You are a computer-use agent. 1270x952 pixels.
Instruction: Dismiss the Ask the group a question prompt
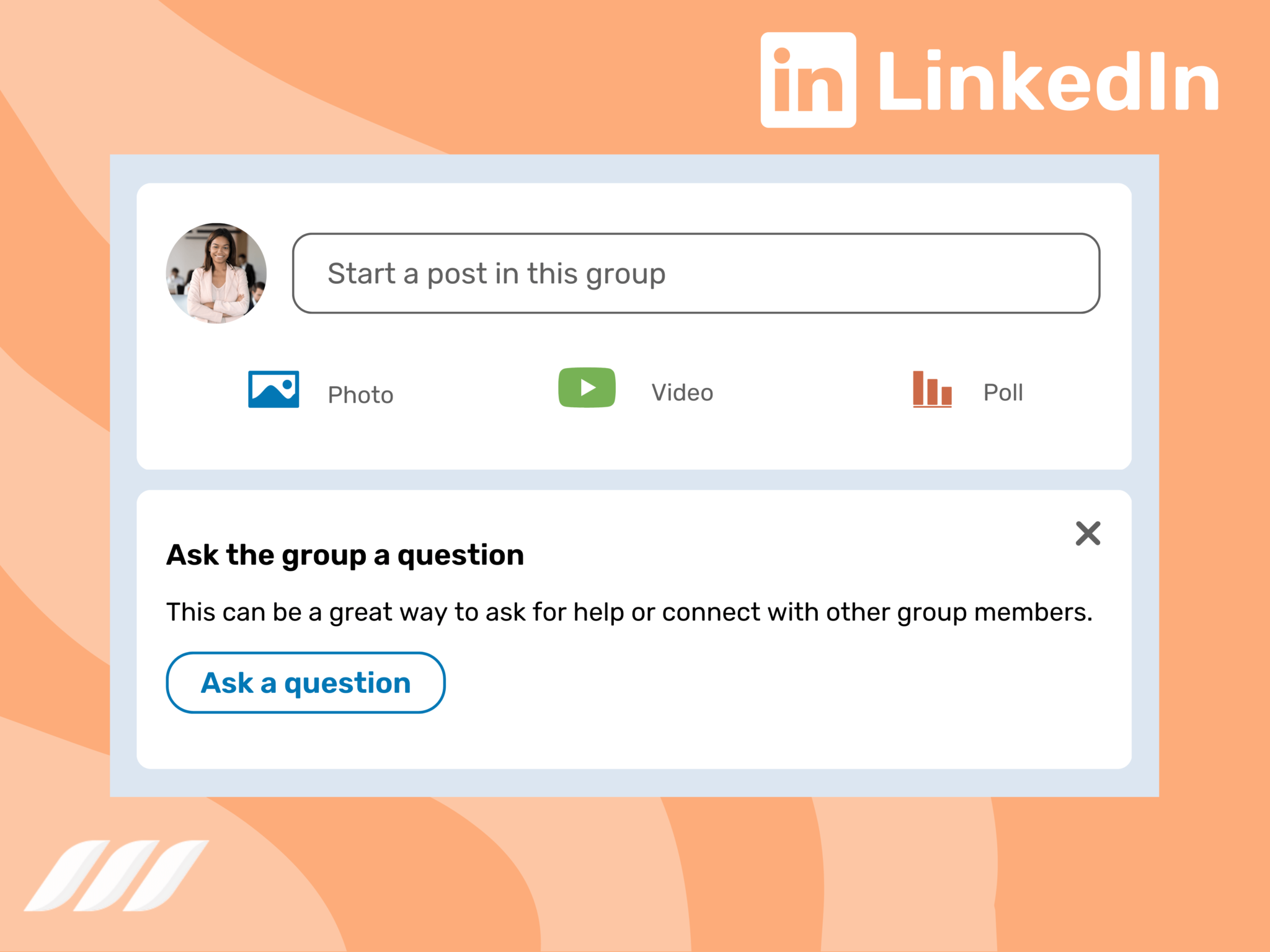(1088, 534)
